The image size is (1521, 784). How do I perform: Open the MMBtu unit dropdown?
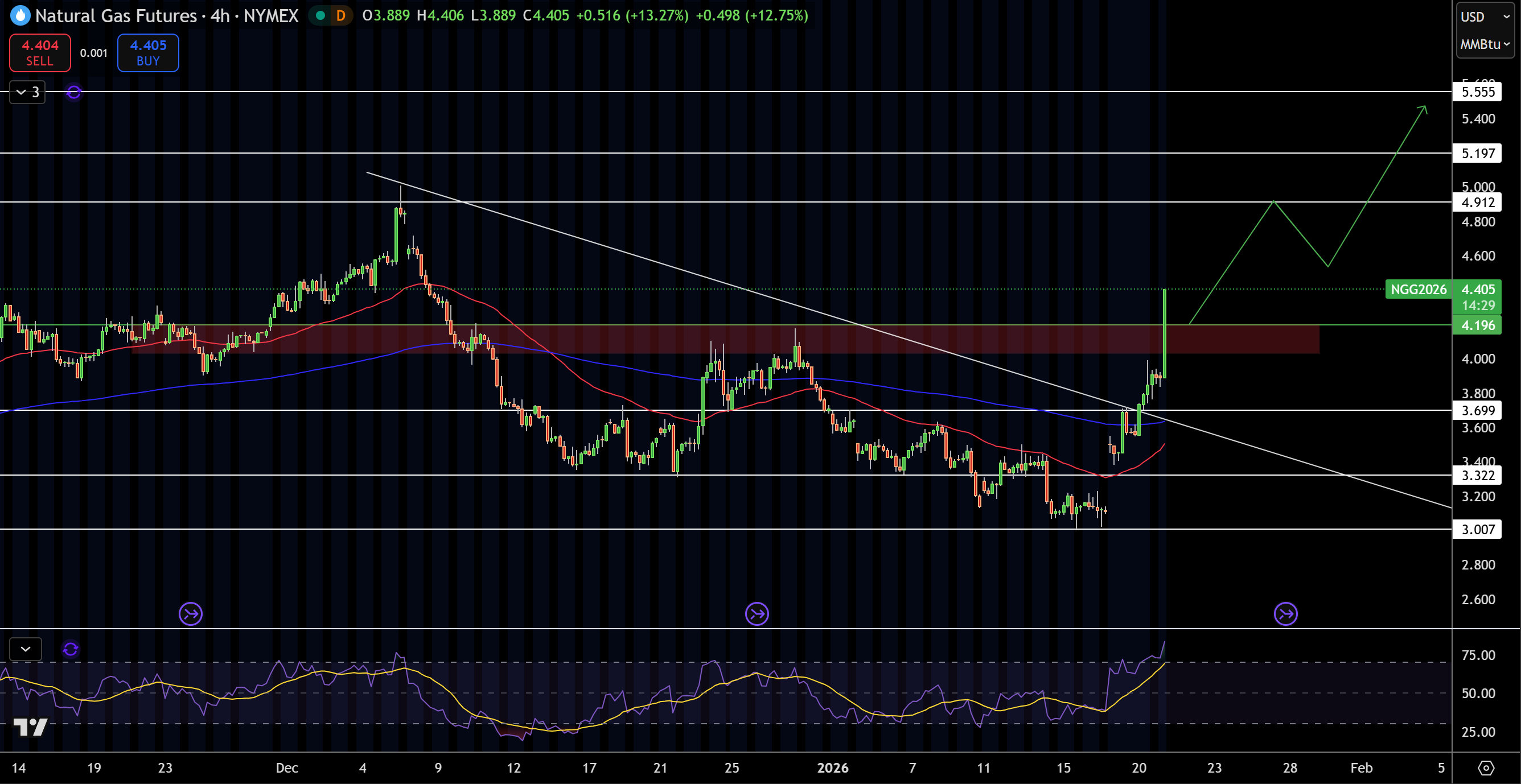click(1485, 44)
